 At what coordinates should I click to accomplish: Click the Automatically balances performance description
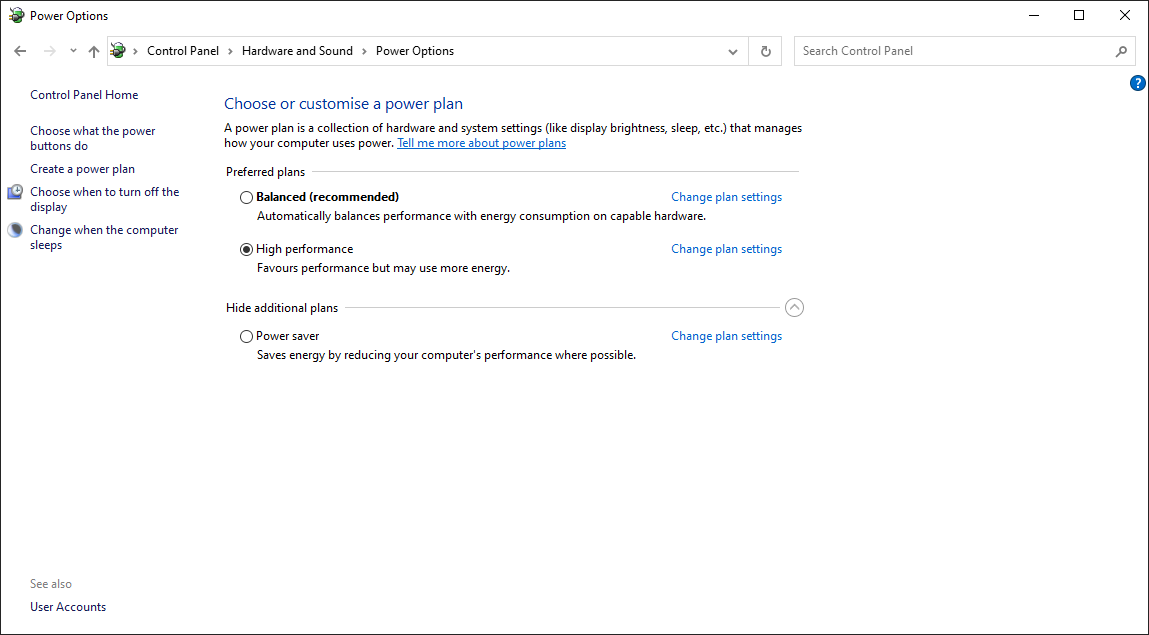point(481,216)
